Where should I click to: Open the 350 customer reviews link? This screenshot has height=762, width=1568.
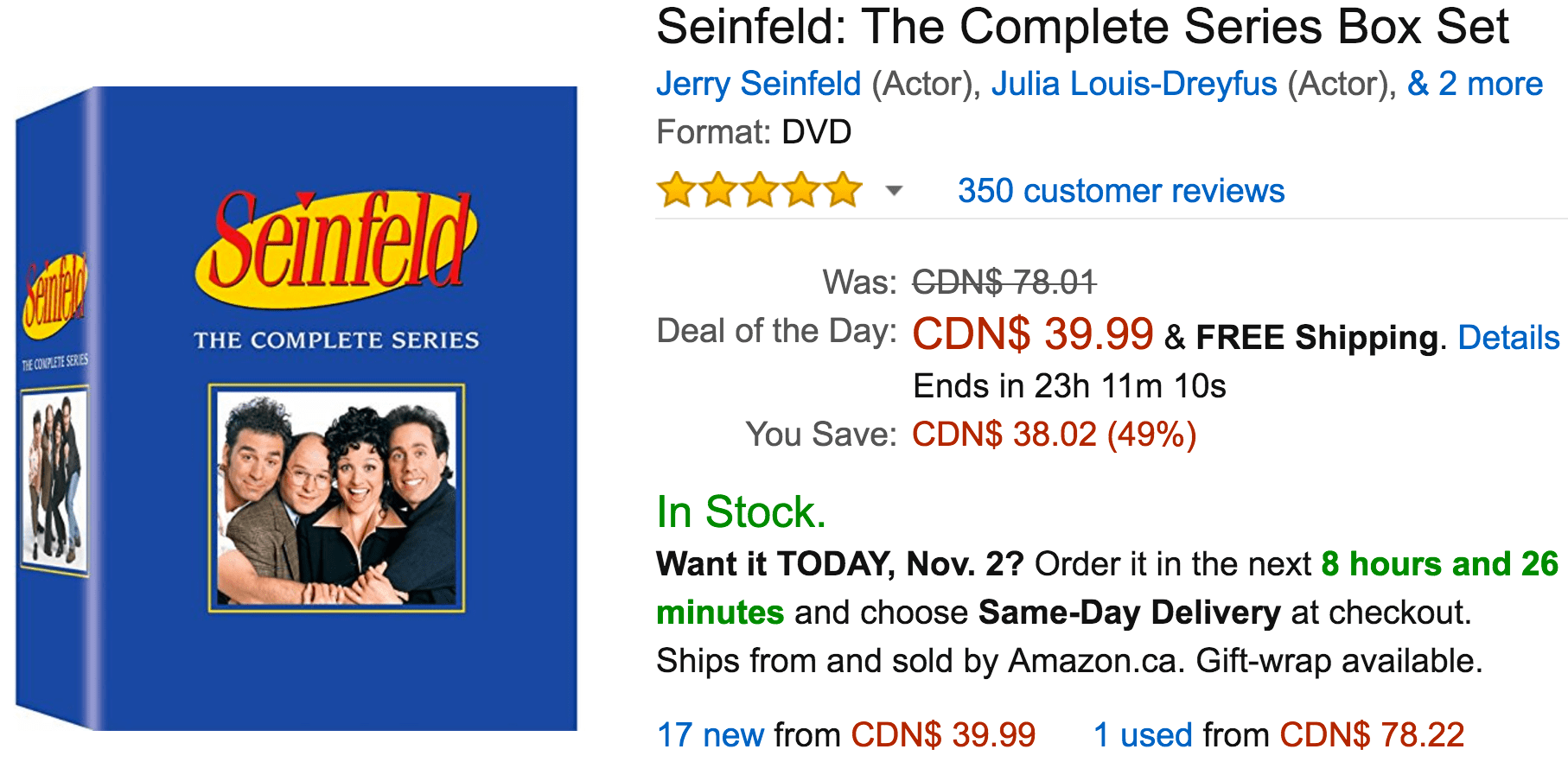click(x=1121, y=191)
